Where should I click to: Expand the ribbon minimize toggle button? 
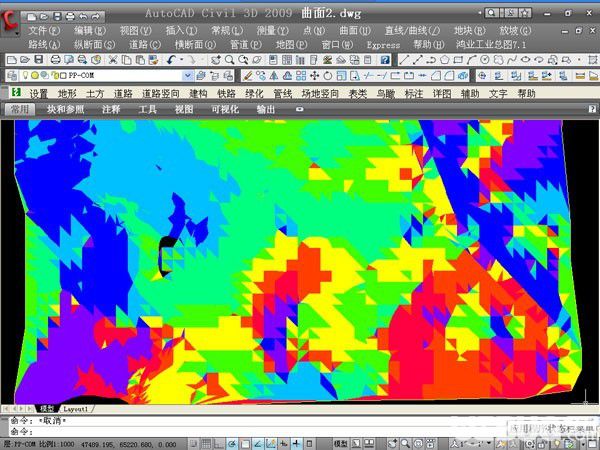299,109
